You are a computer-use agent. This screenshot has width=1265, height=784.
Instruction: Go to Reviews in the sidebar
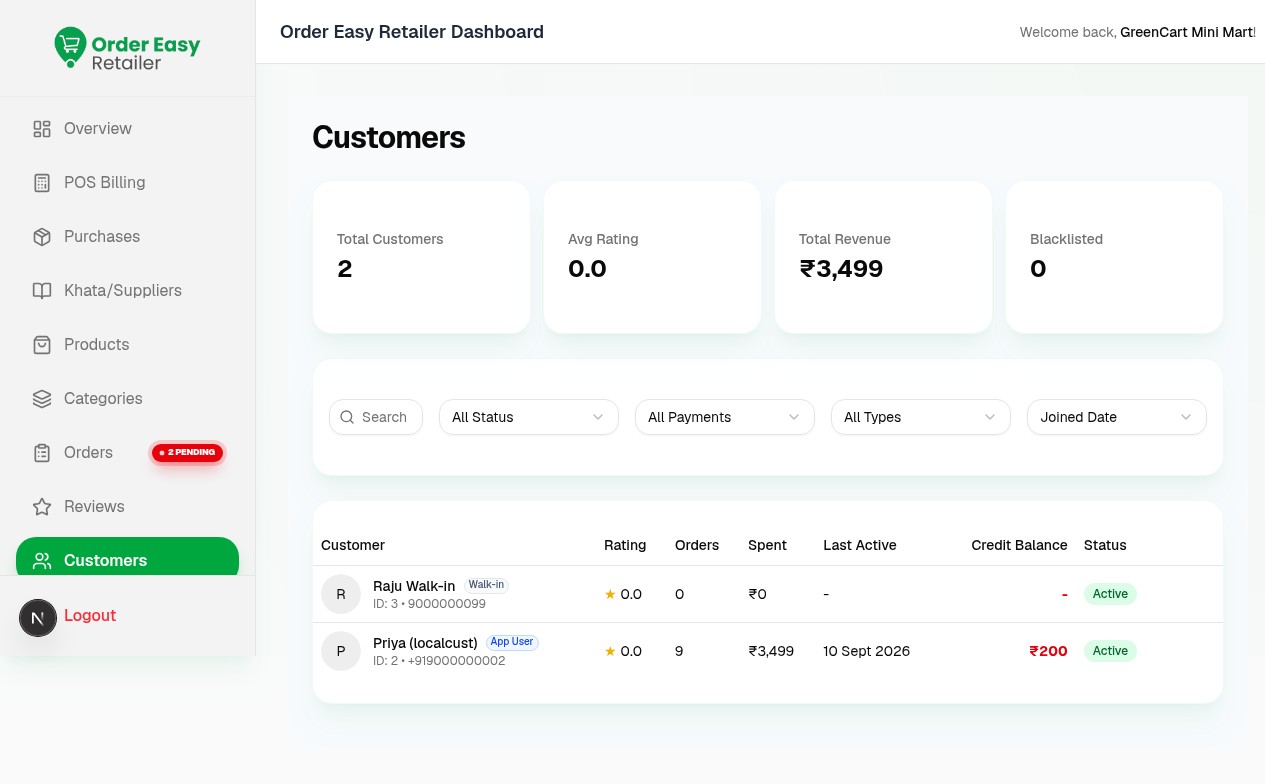(127, 507)
